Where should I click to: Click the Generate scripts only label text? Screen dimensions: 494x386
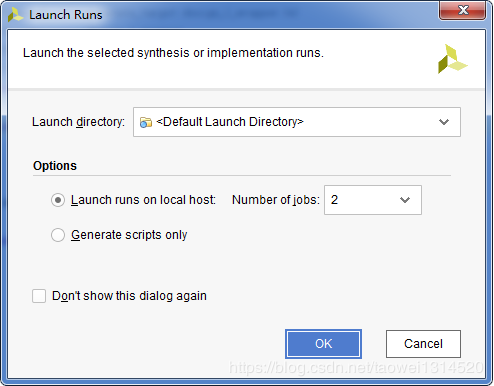point(129,235)
